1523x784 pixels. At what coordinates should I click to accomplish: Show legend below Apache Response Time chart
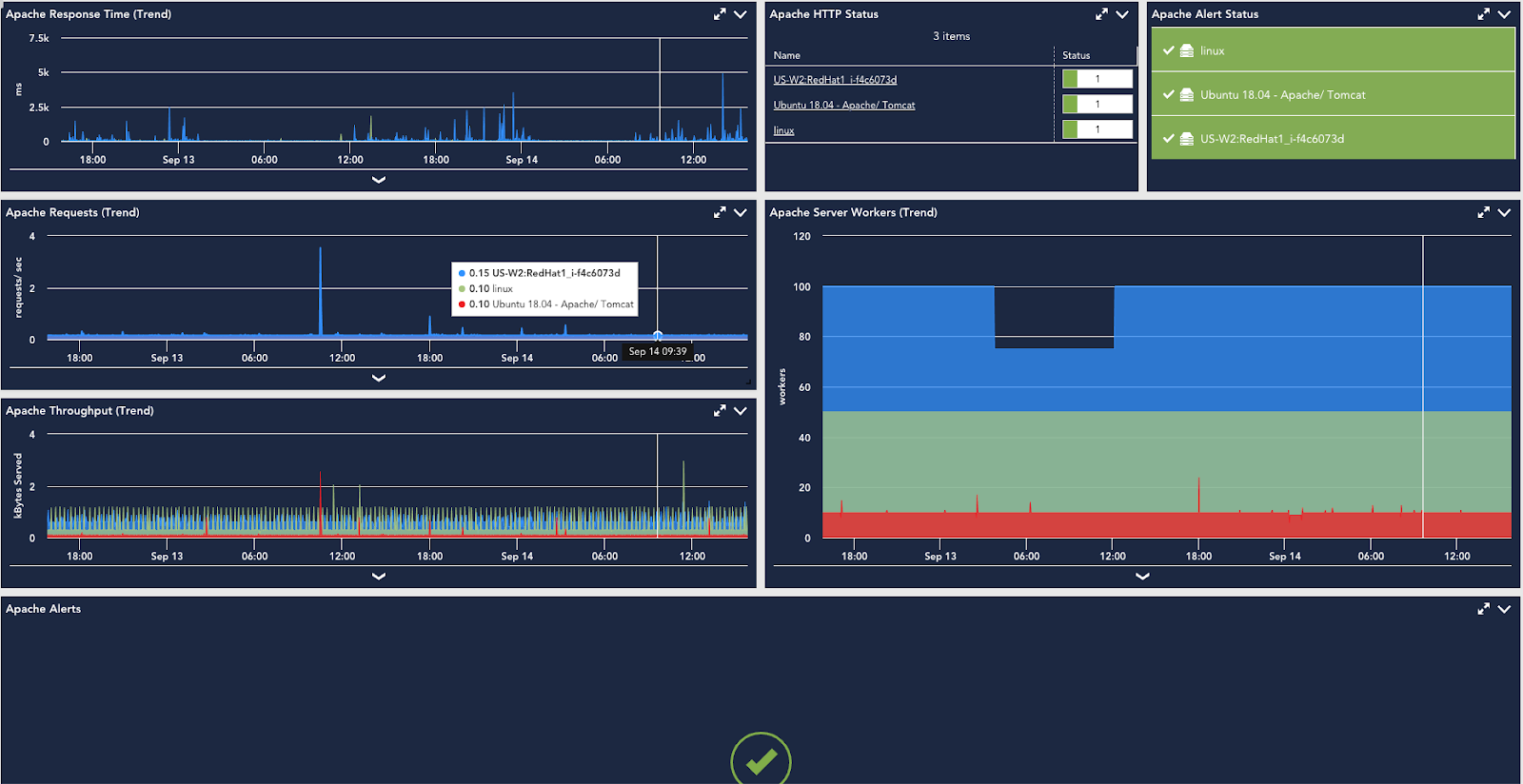(x=379, y=180)
